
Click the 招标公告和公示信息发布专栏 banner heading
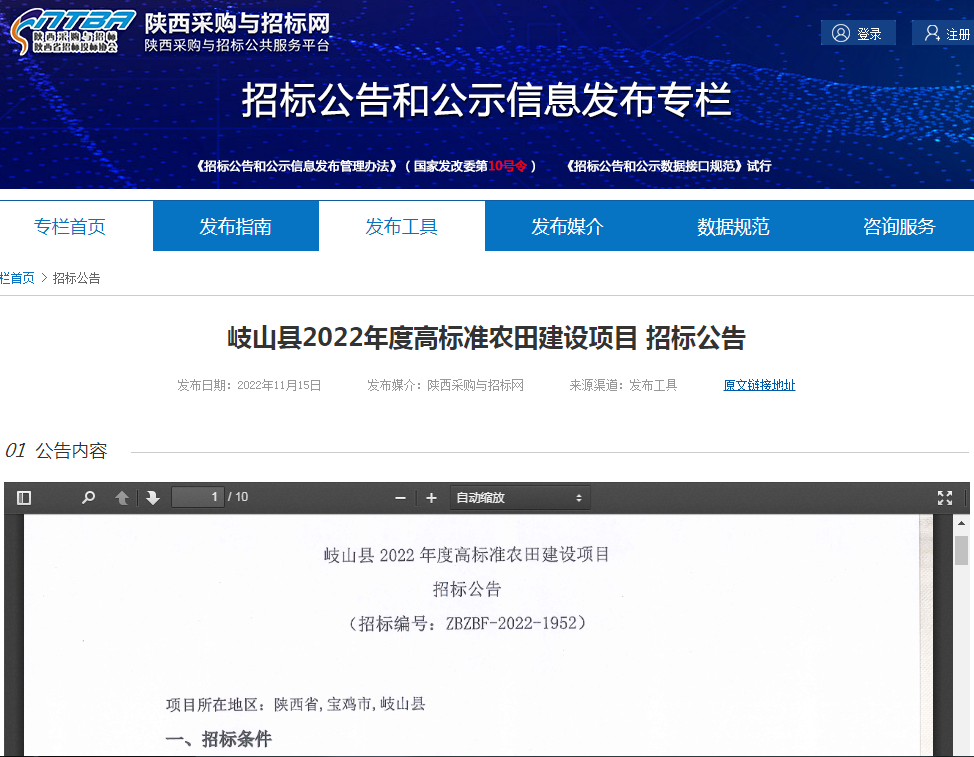[x=486, y=100]
